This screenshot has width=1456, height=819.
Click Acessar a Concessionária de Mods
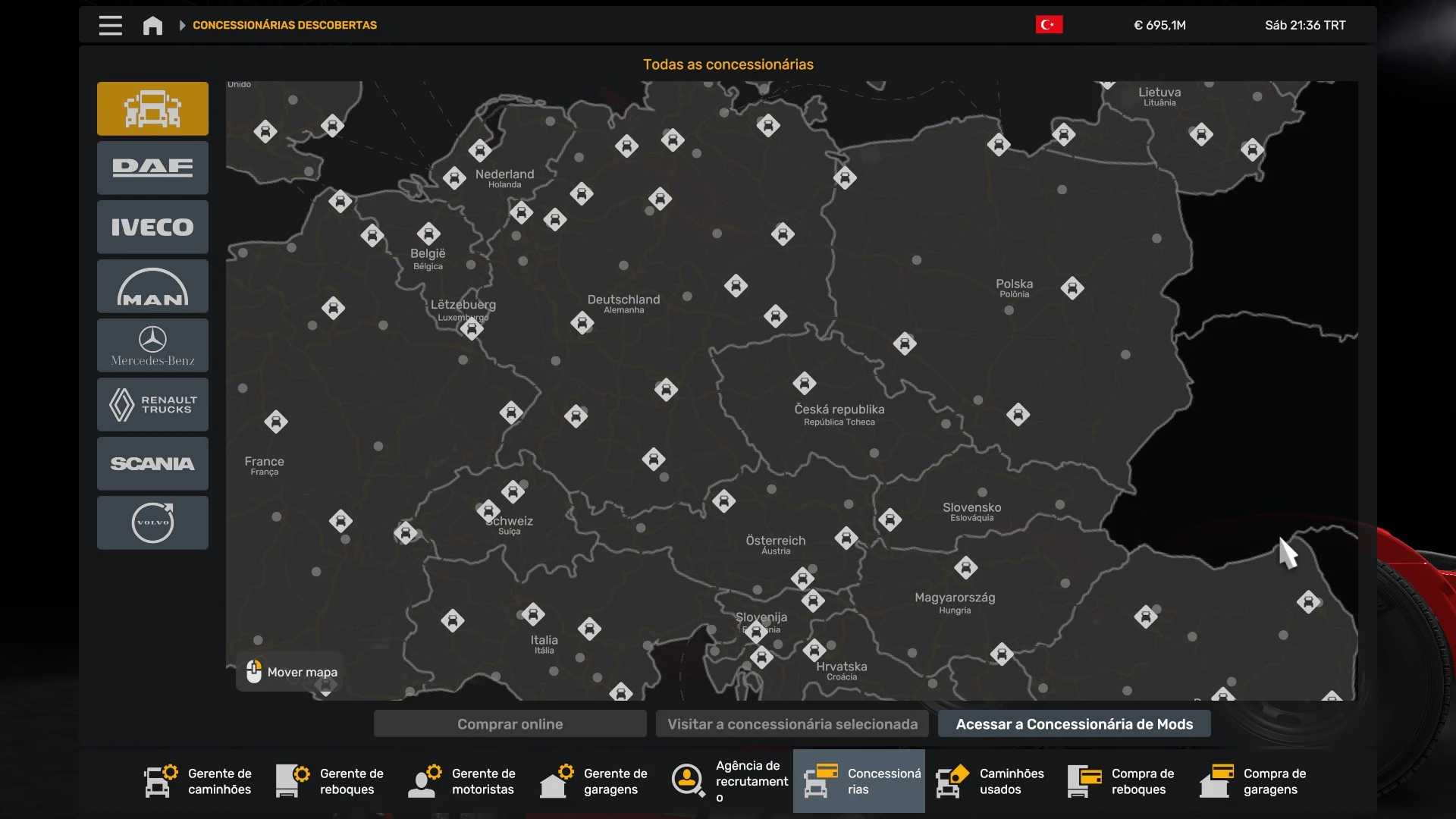1074,724
